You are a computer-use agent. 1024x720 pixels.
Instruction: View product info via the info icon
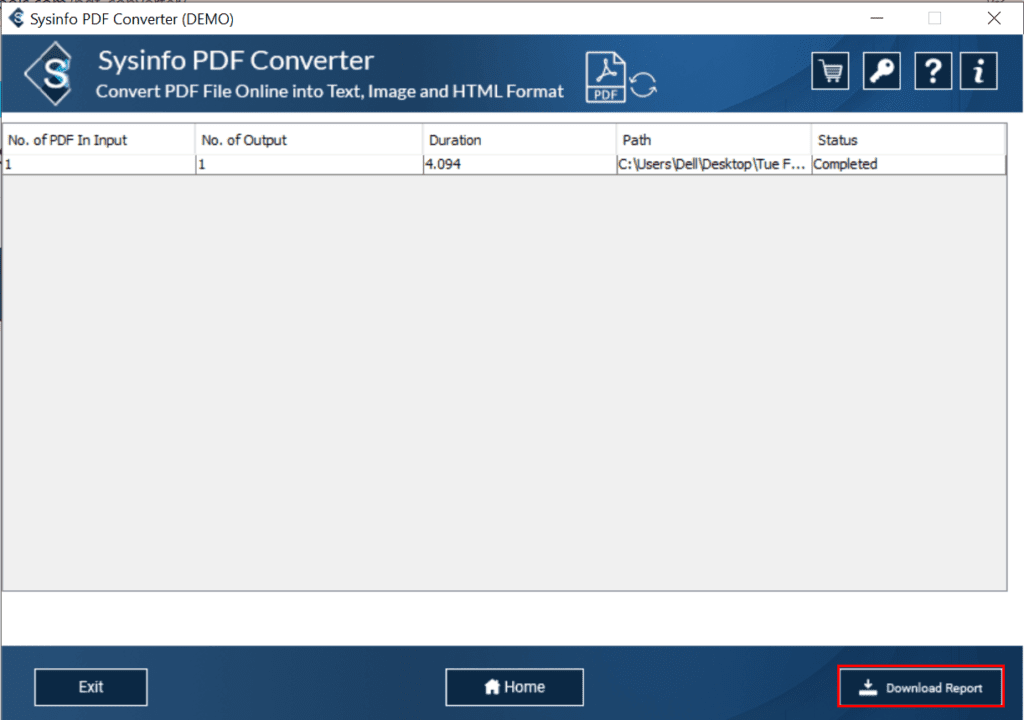pos(978,70)
